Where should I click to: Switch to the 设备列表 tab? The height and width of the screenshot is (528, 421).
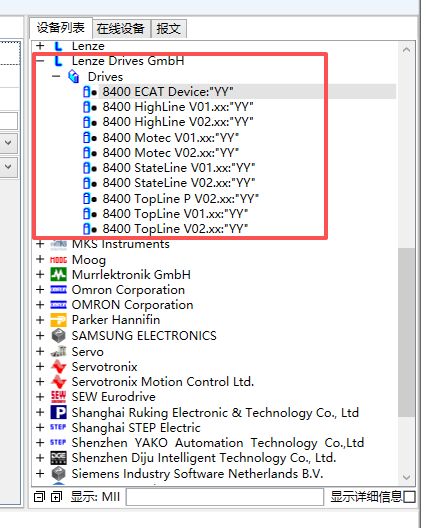pyautogui.click(x=61, y=28)
